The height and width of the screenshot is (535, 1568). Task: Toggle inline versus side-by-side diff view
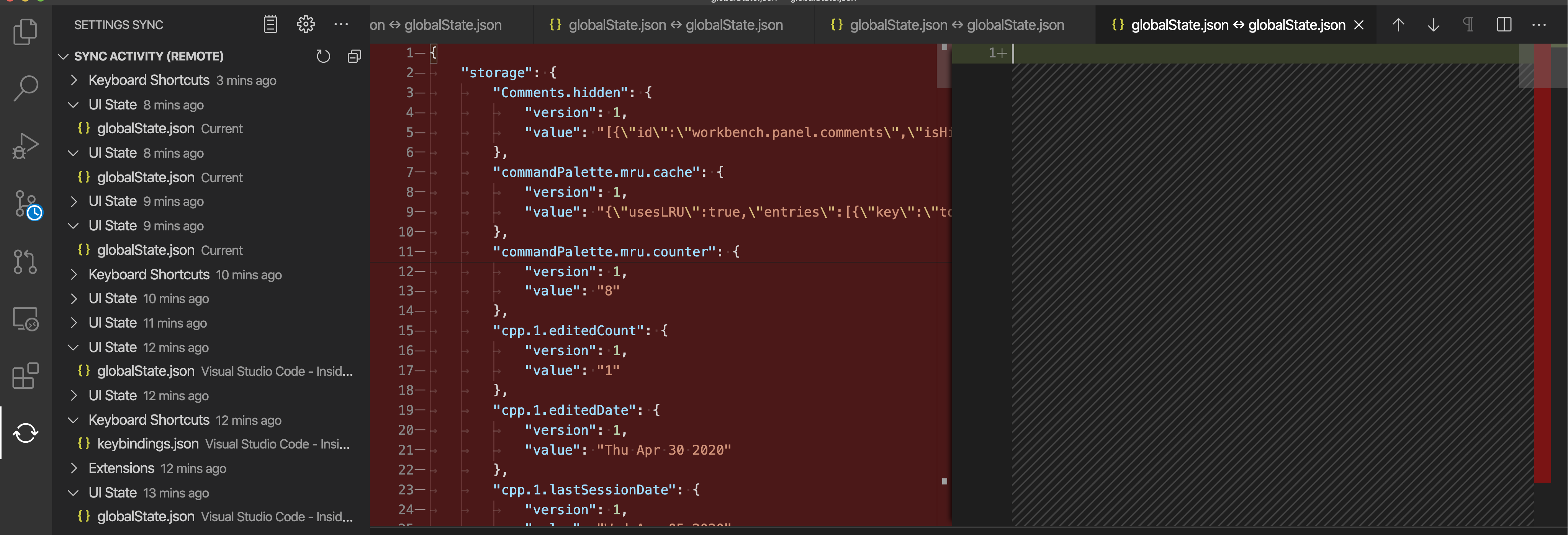1504,25
